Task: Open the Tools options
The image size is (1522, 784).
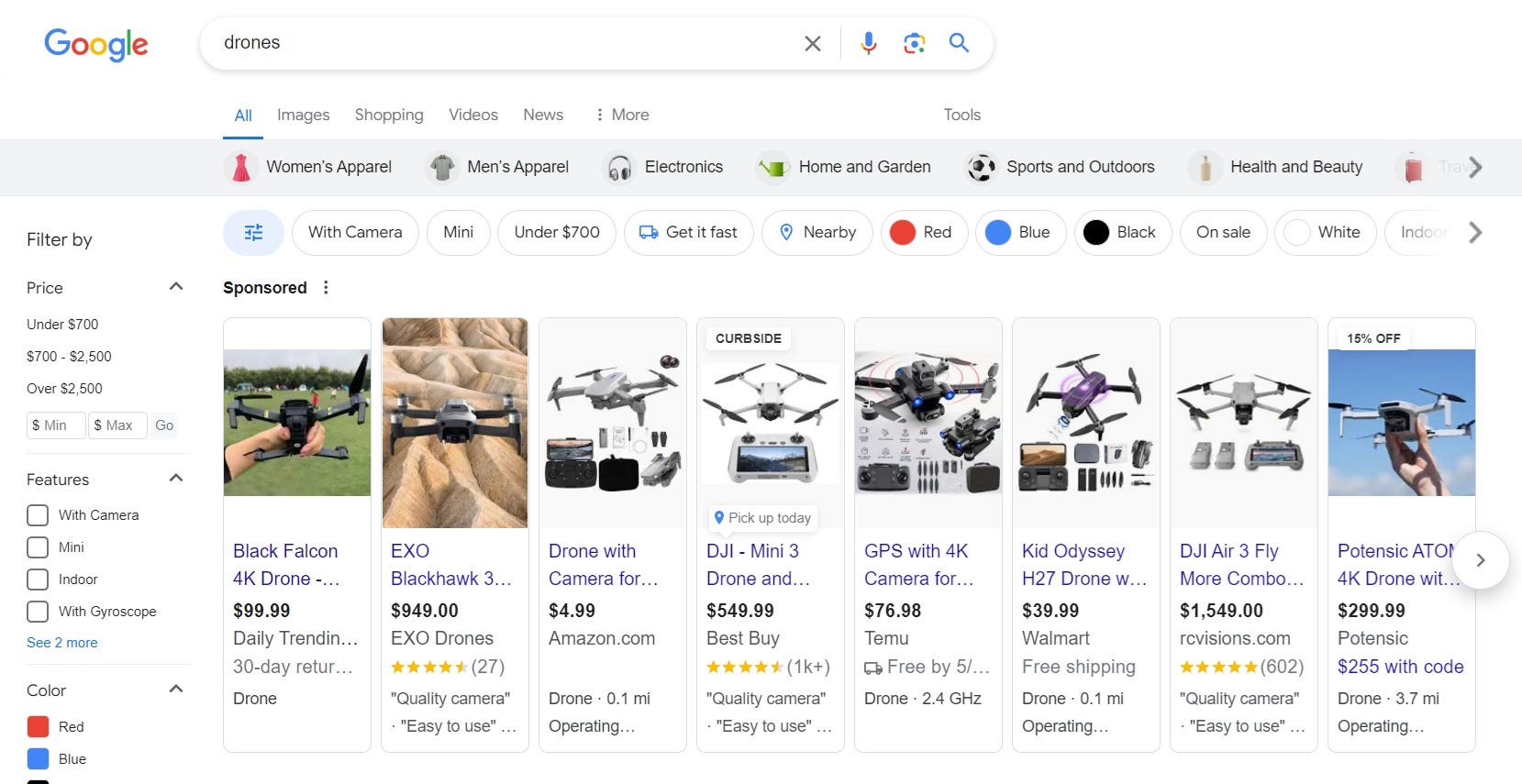Action: [962, 115]
